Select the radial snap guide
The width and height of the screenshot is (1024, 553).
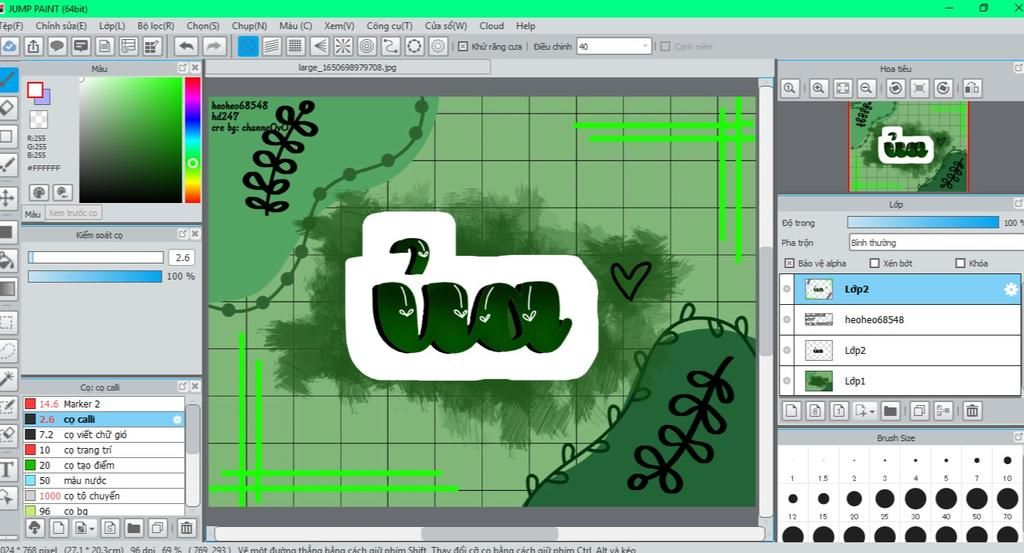coord(343,46)
